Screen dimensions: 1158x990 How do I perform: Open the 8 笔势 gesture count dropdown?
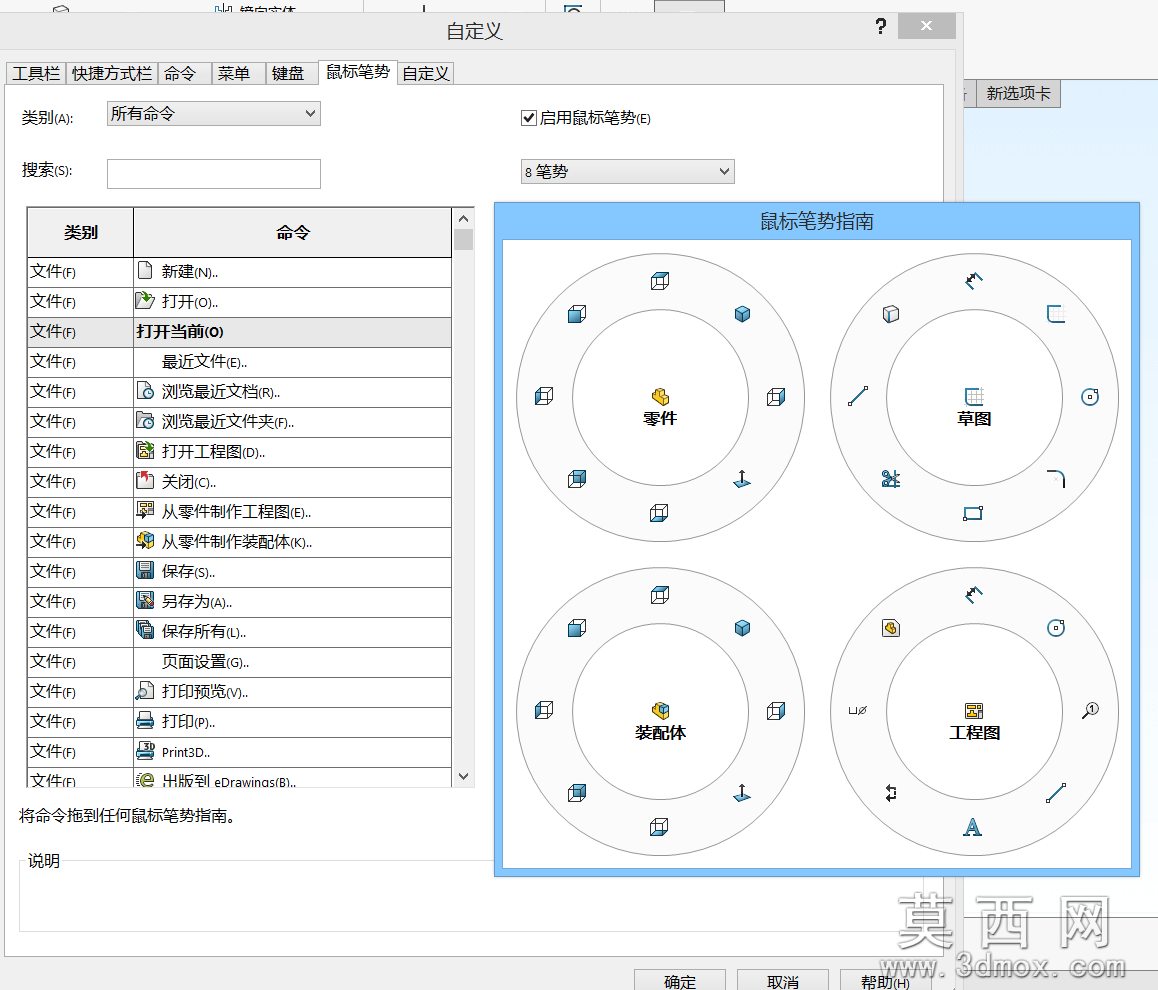[x=627, y=171]
